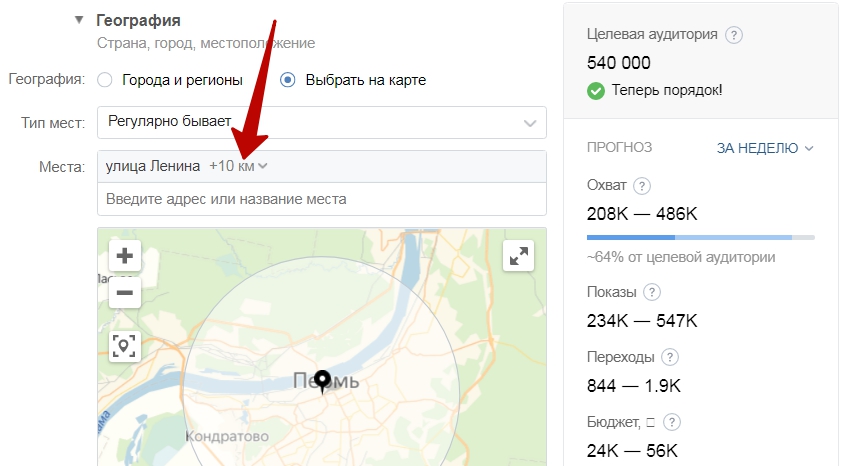Click the location pin on Пермь
The image size is (844, 466).
tap(322, 380)
